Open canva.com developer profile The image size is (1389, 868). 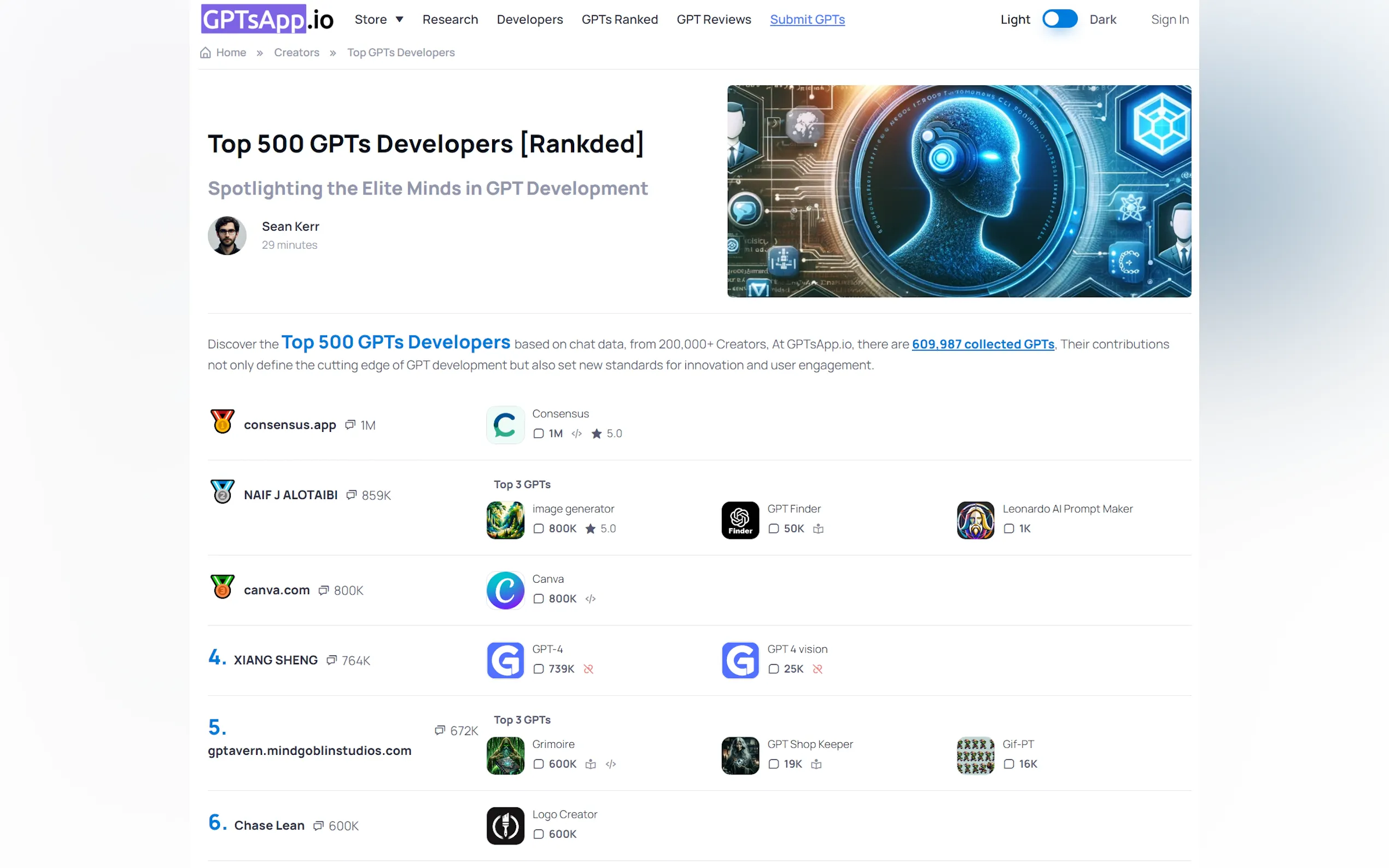[x=277, y=590]
